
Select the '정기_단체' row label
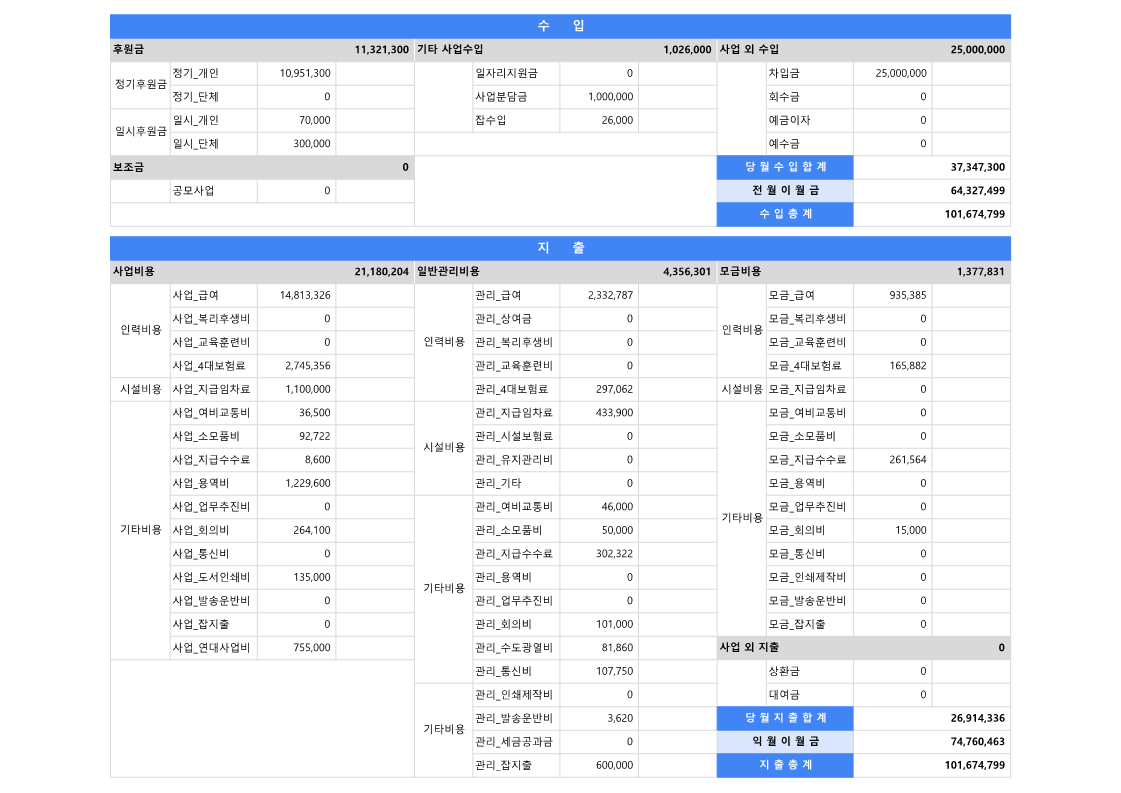click(196, 97)
